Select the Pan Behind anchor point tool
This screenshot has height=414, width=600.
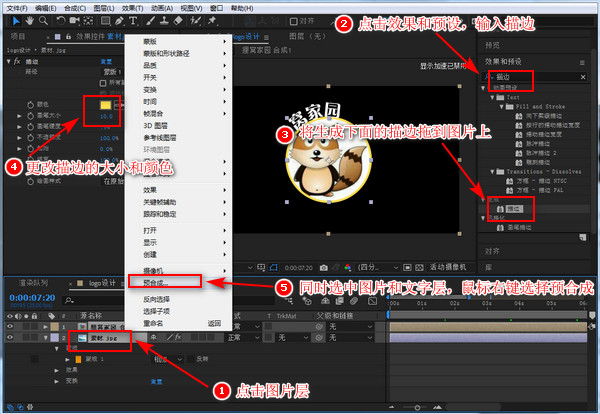(x=88, y=21)
